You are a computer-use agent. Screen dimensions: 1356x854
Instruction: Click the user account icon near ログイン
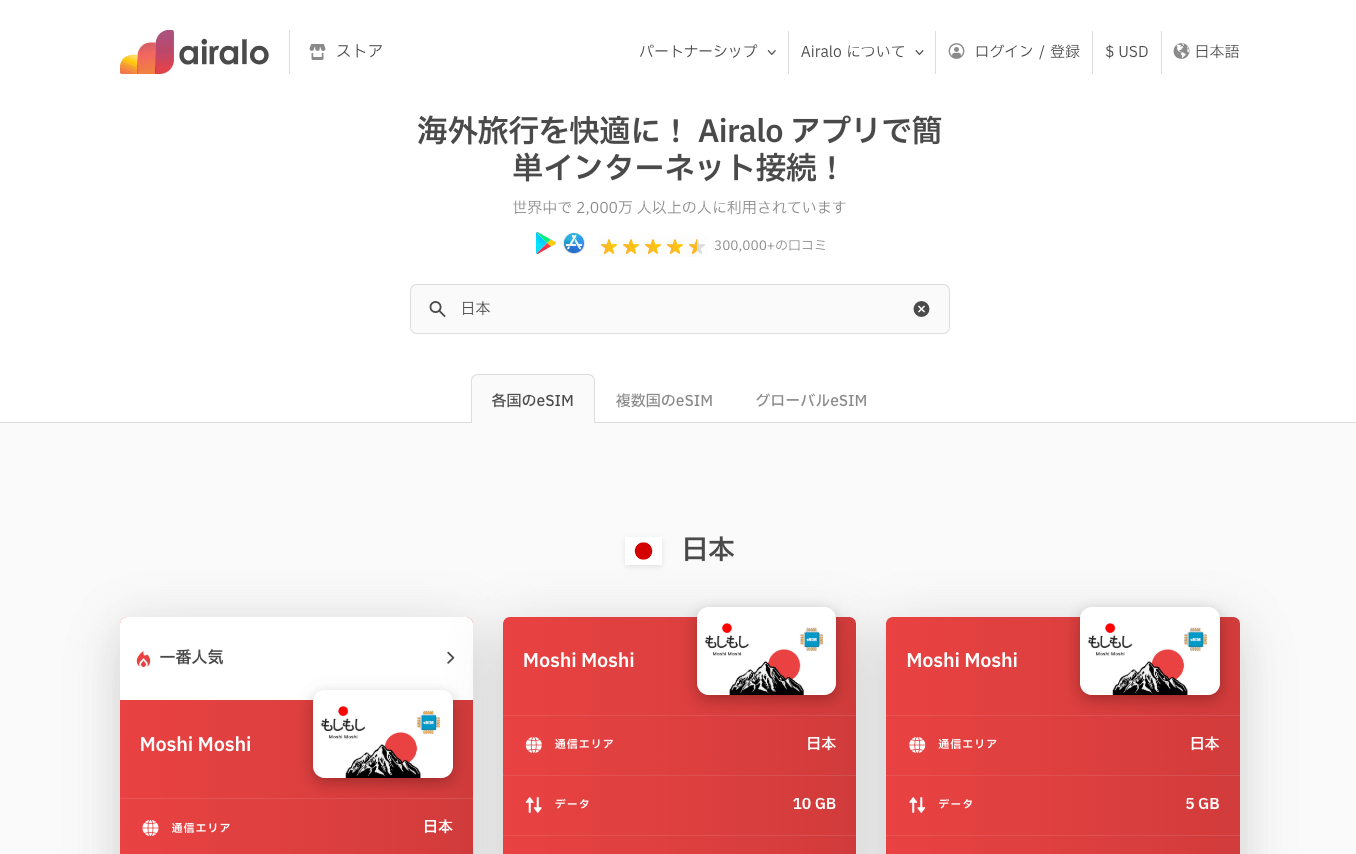click(957, 51)
